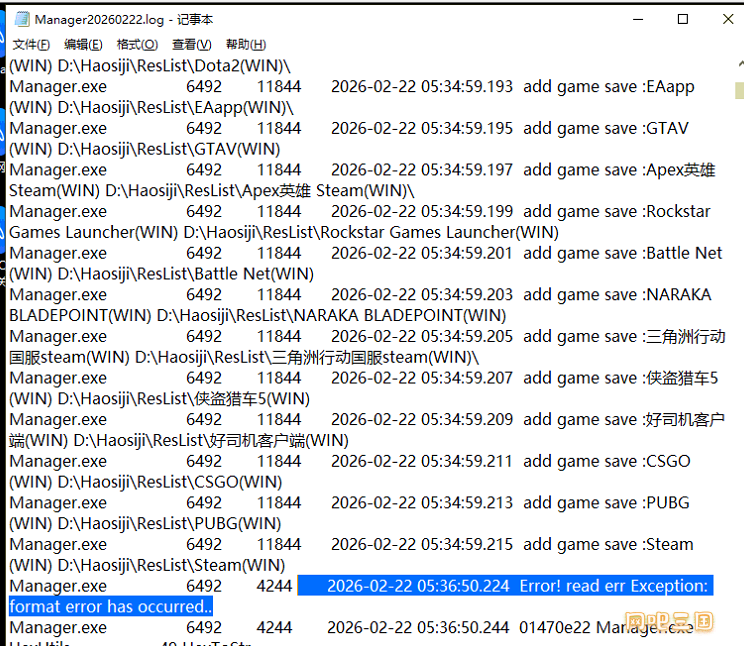Click the 'format error has occurred..' text
This screenshot has height=646, width=744.
(x=111, y=607)
